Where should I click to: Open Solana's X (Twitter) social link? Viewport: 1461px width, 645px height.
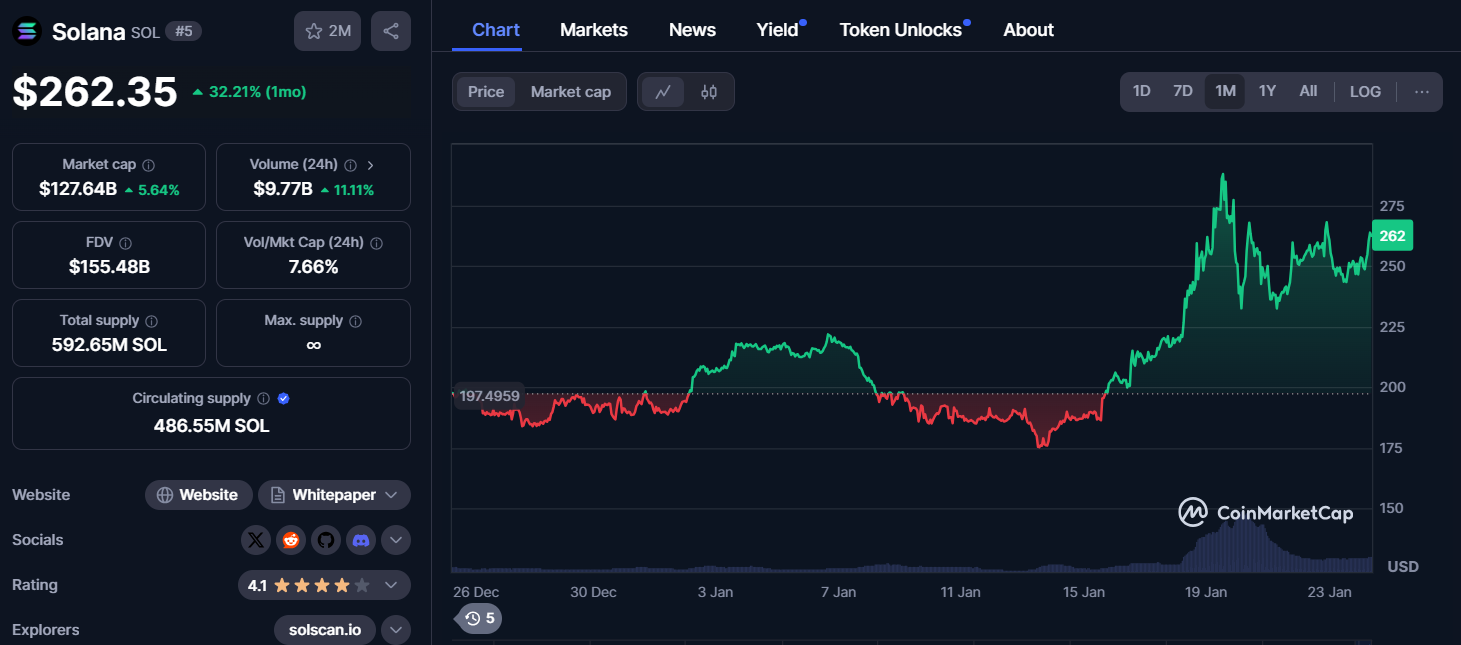pos(256,540)
